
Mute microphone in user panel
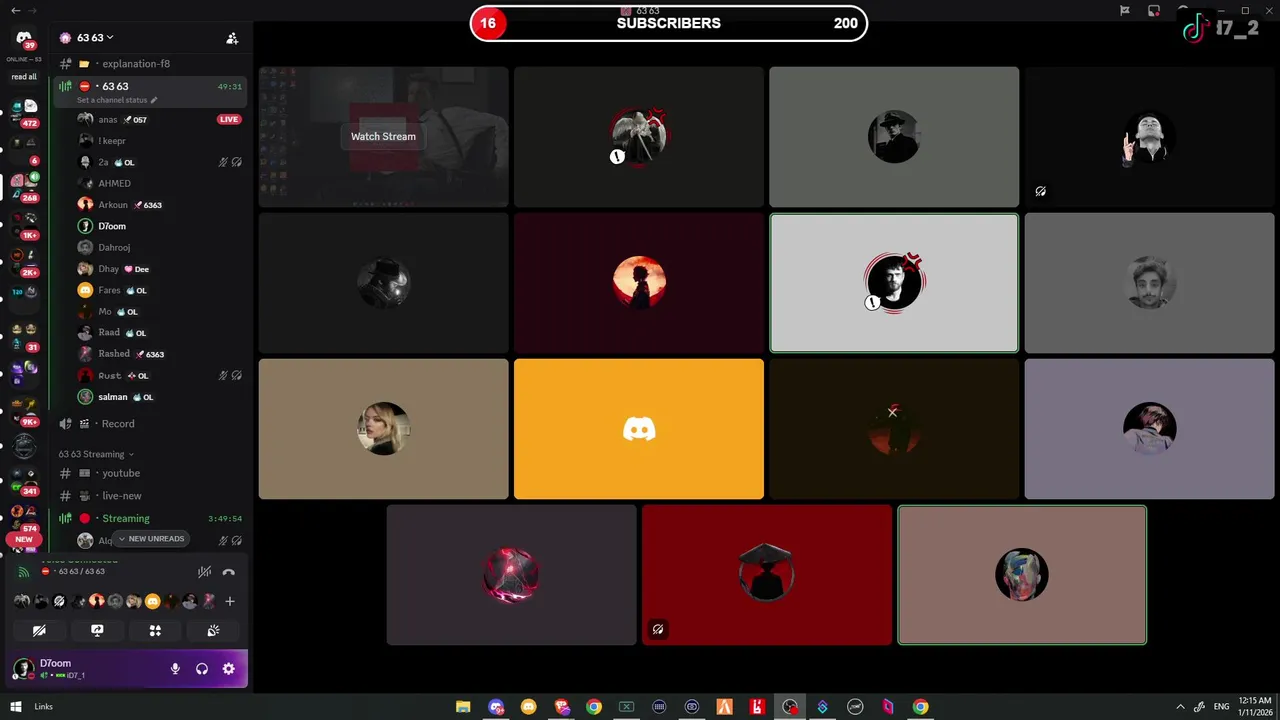coord(175,669)
